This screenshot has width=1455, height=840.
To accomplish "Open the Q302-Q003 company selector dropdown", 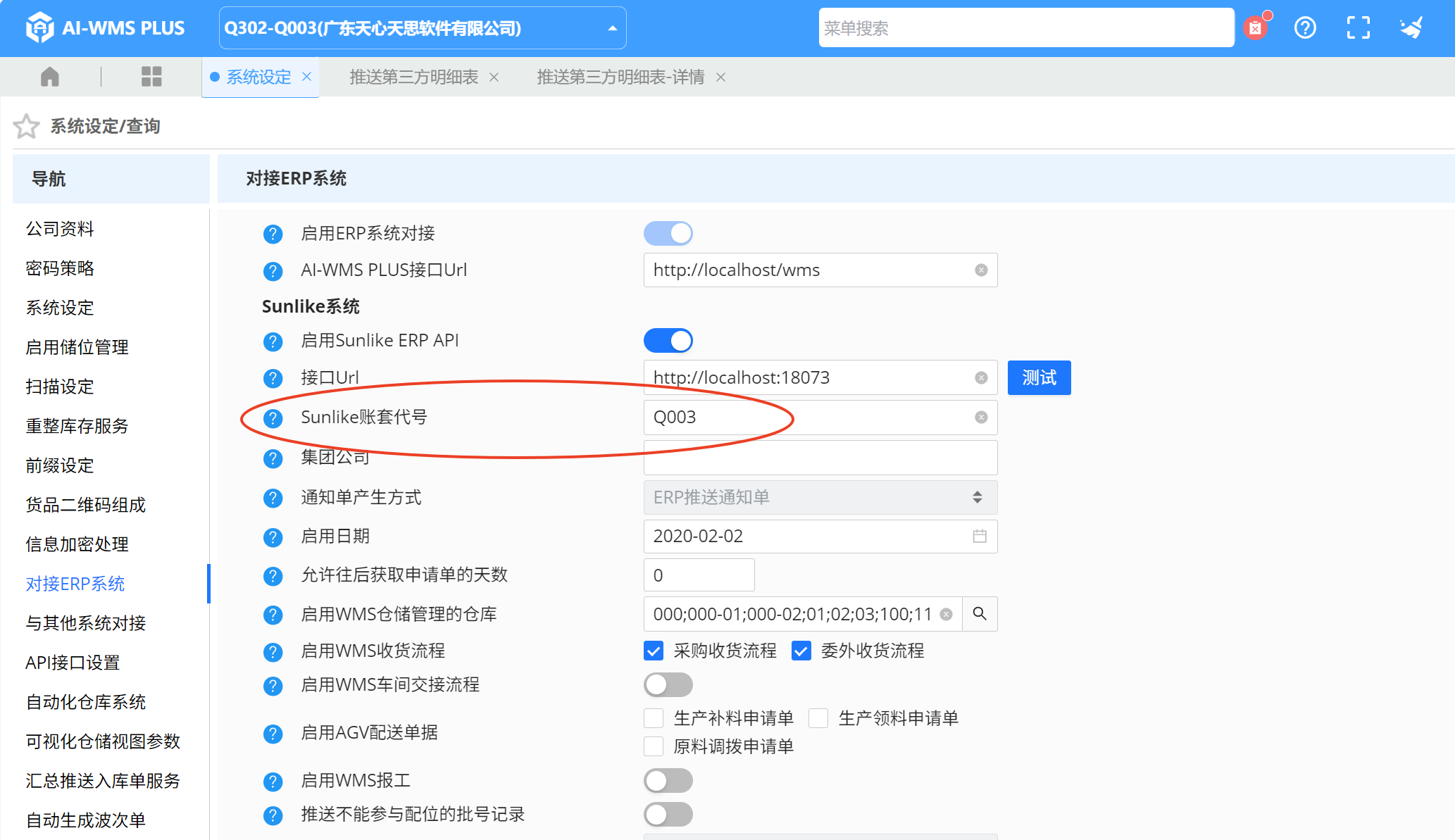I will pyautogui.click(x=423, y=28).
